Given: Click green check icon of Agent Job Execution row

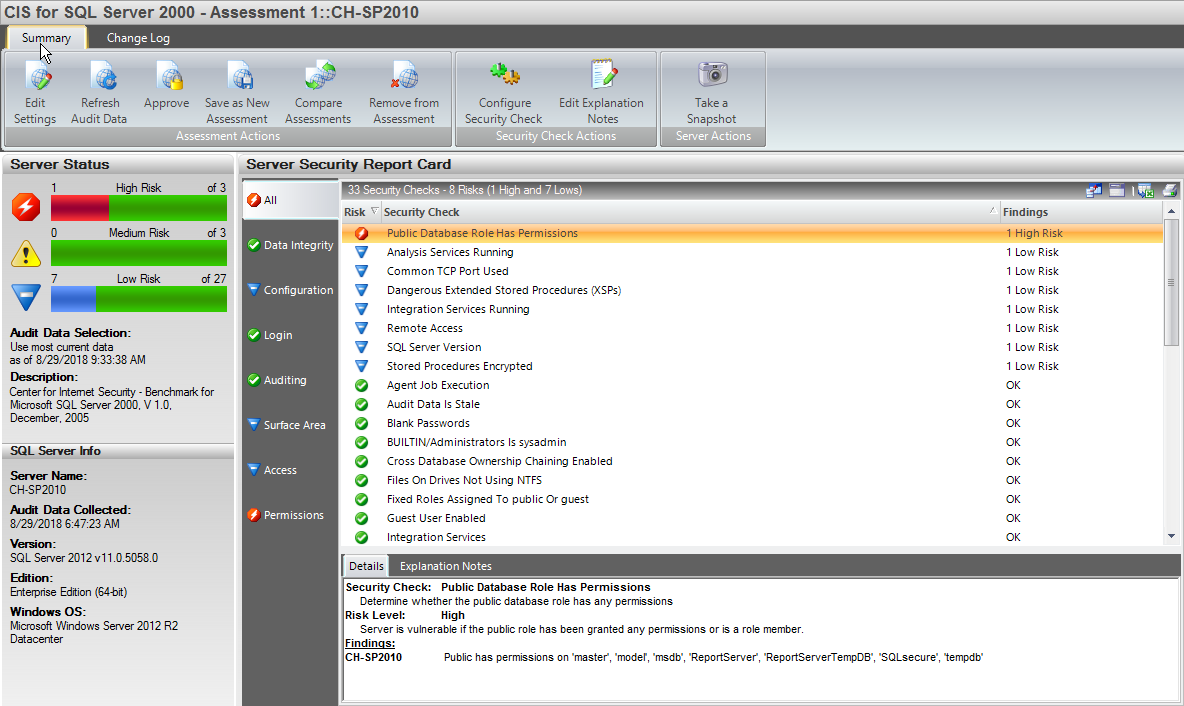Looking at the screenshot, I should [362, 385].
